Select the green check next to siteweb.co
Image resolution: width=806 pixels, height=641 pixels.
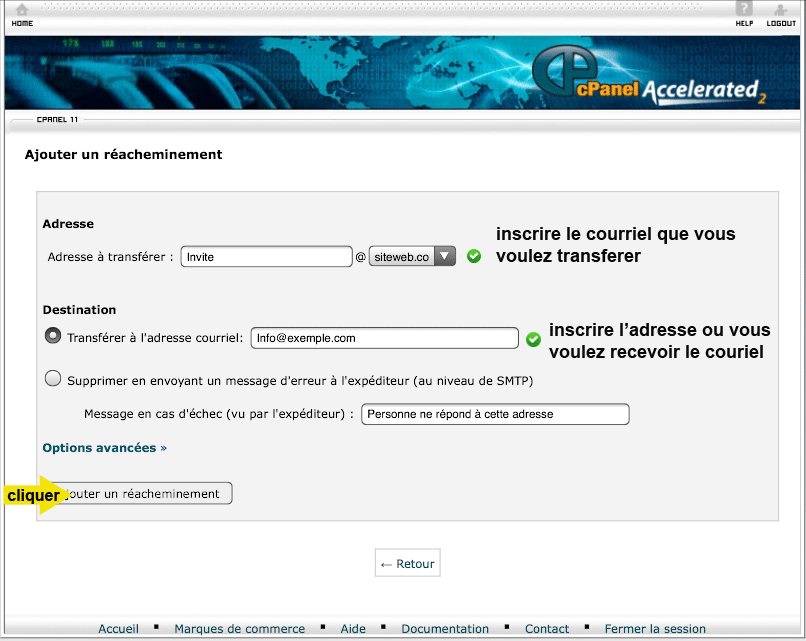pos(474,256)
